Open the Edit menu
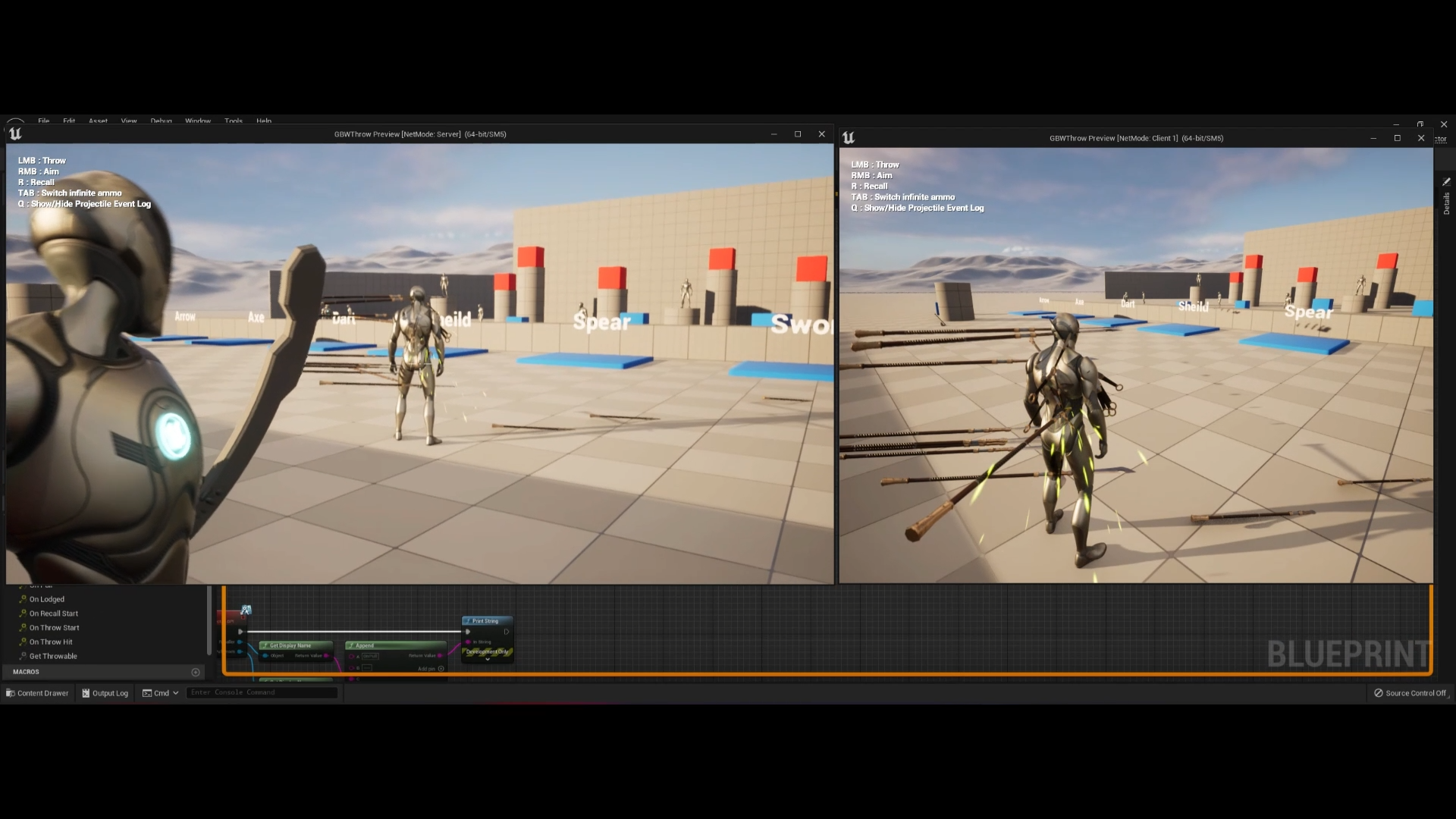 (69, 121)
